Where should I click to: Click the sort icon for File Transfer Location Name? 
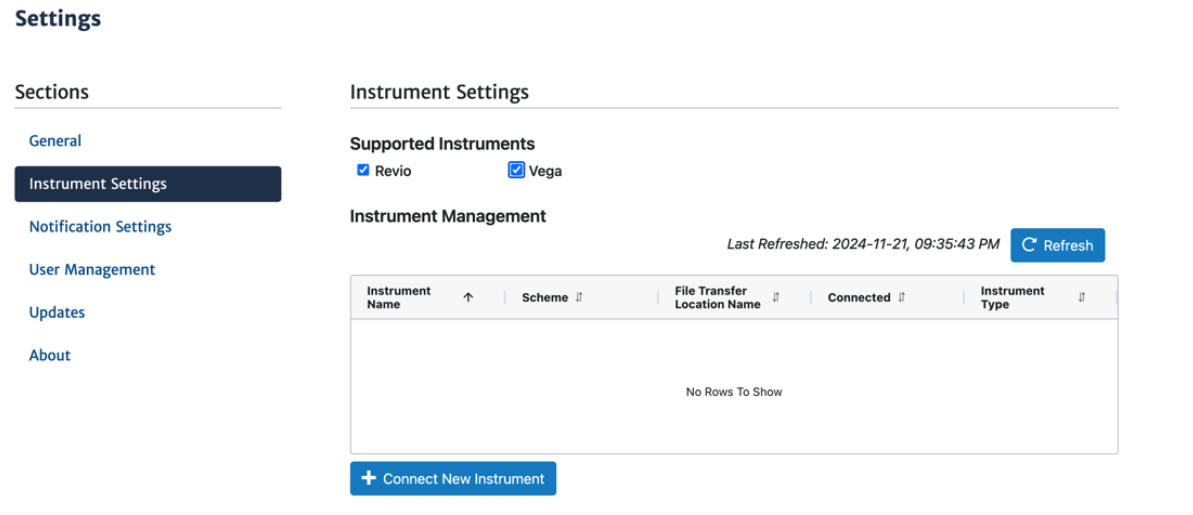tap(776, 298)
